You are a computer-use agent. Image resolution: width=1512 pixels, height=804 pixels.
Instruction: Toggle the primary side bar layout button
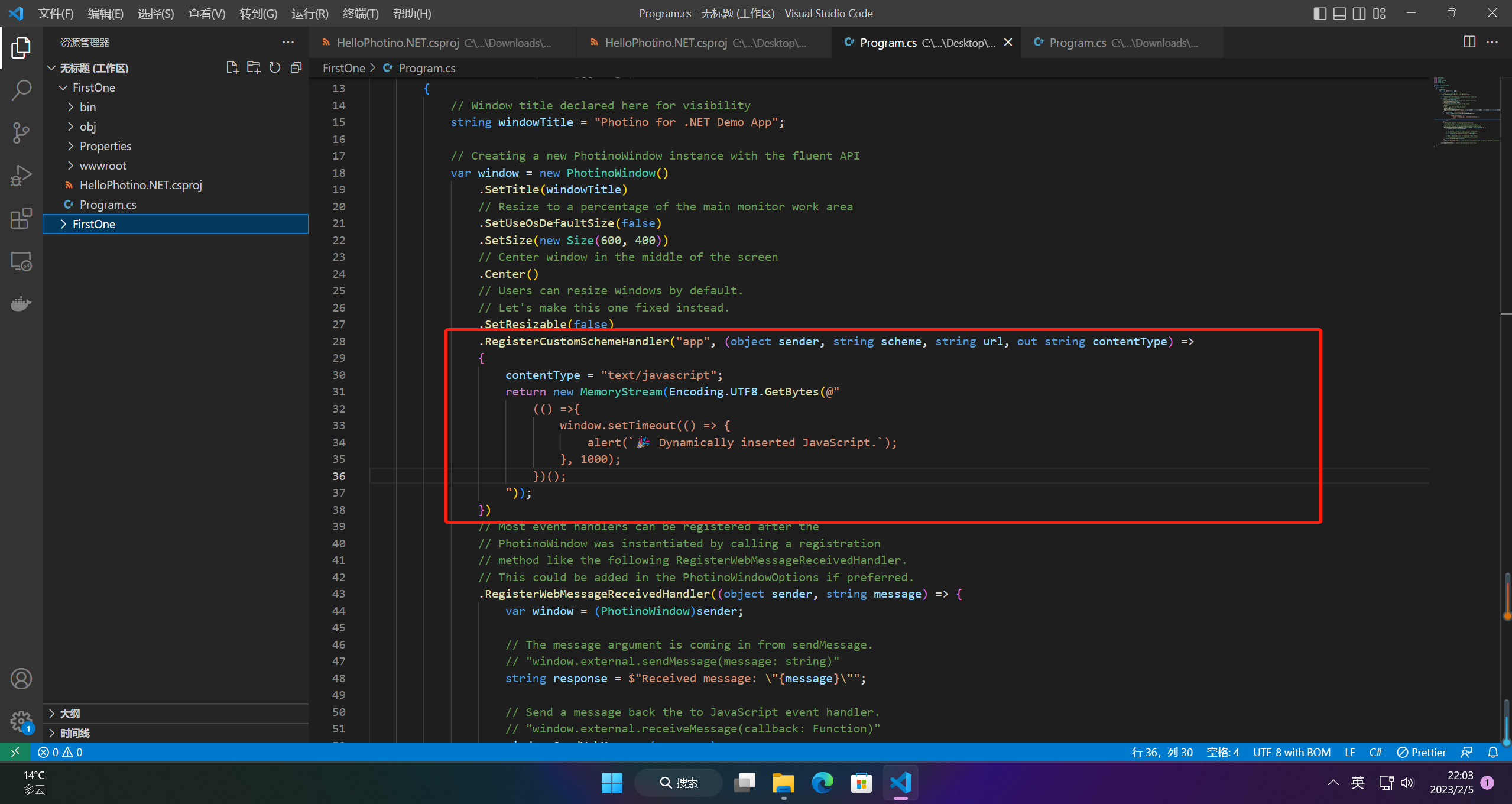[x=1319, y=14]
